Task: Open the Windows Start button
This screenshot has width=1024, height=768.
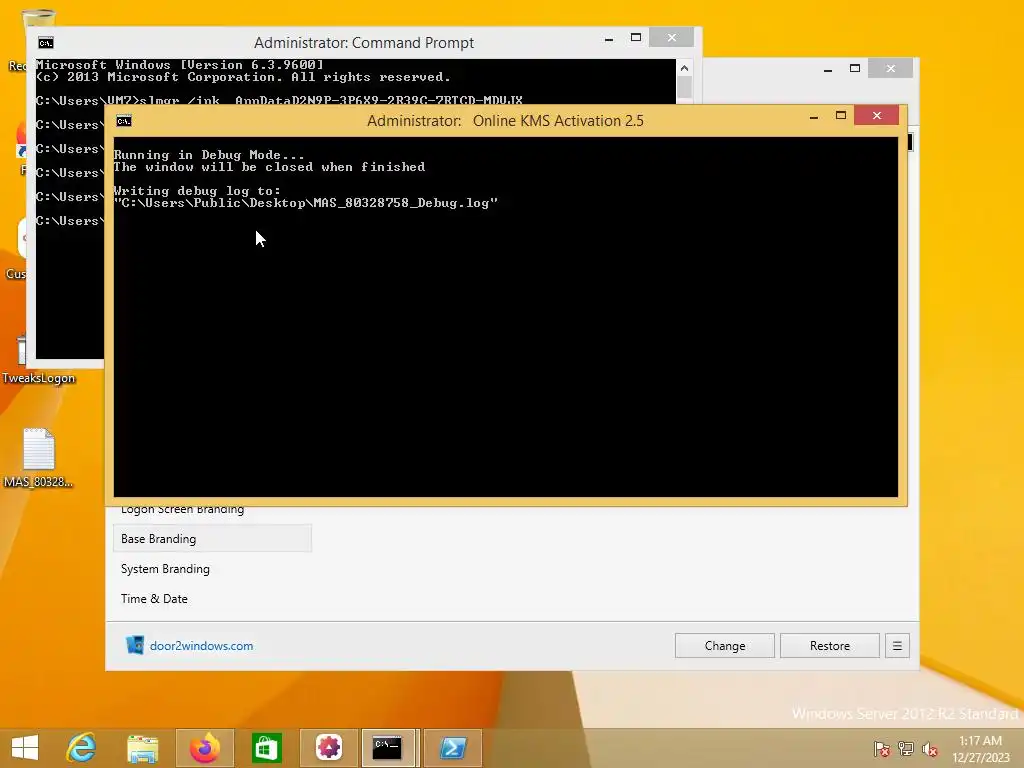Action: (x=25, y=748)
